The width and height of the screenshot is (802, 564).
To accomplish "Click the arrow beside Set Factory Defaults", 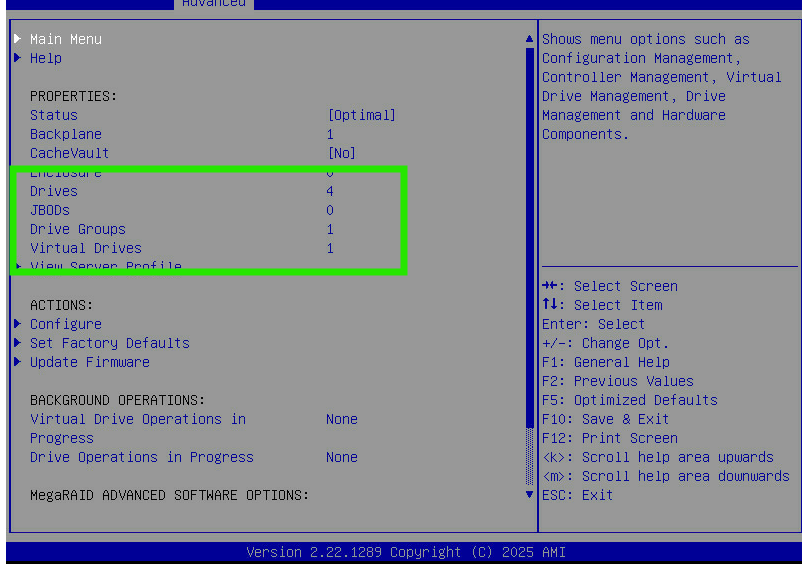I will pyautogui.click(x=18, y=343).
